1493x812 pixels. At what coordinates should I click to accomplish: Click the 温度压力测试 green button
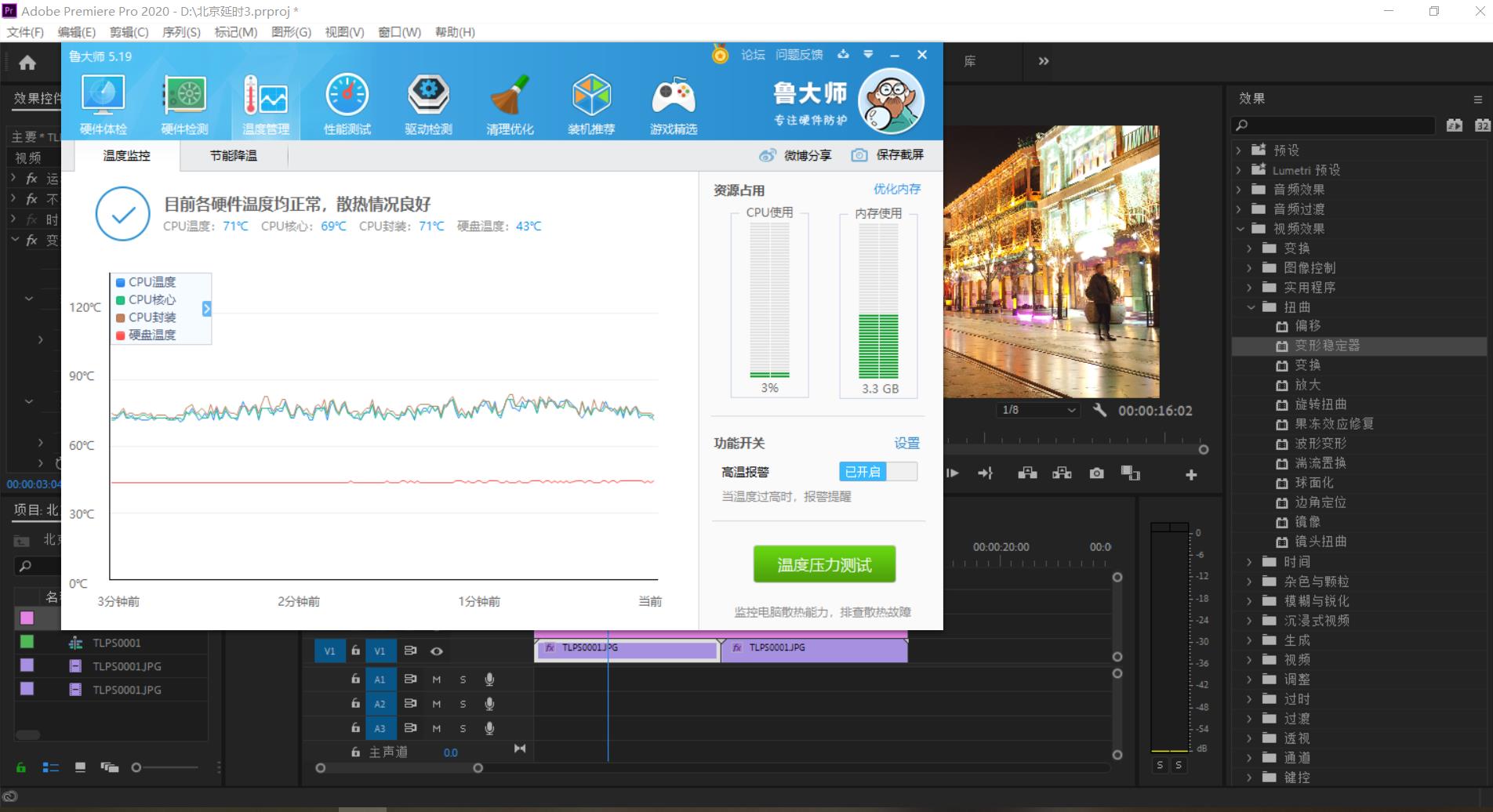pos(824,564)
